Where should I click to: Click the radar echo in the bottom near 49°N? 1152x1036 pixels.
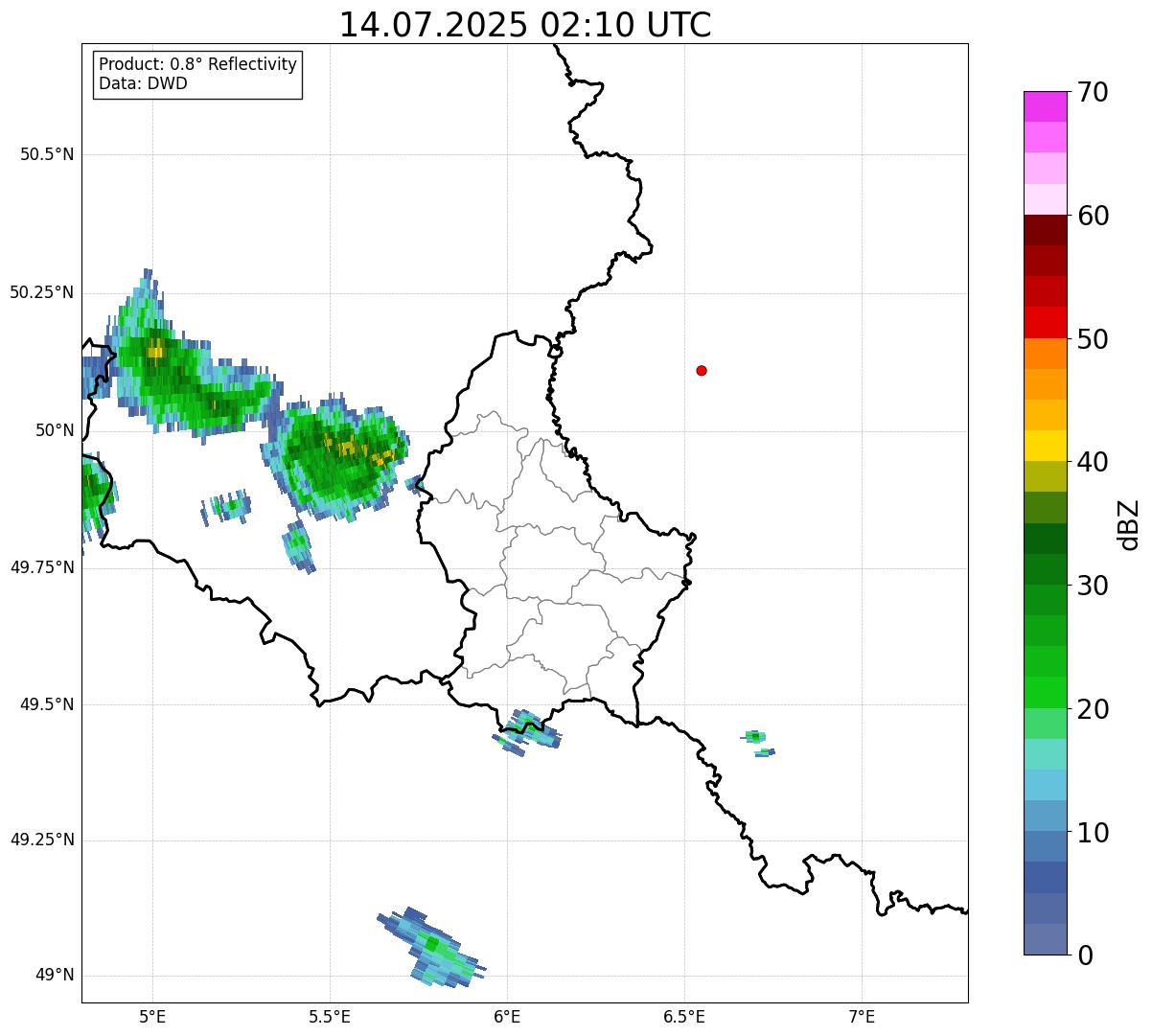tap(431, 947)
